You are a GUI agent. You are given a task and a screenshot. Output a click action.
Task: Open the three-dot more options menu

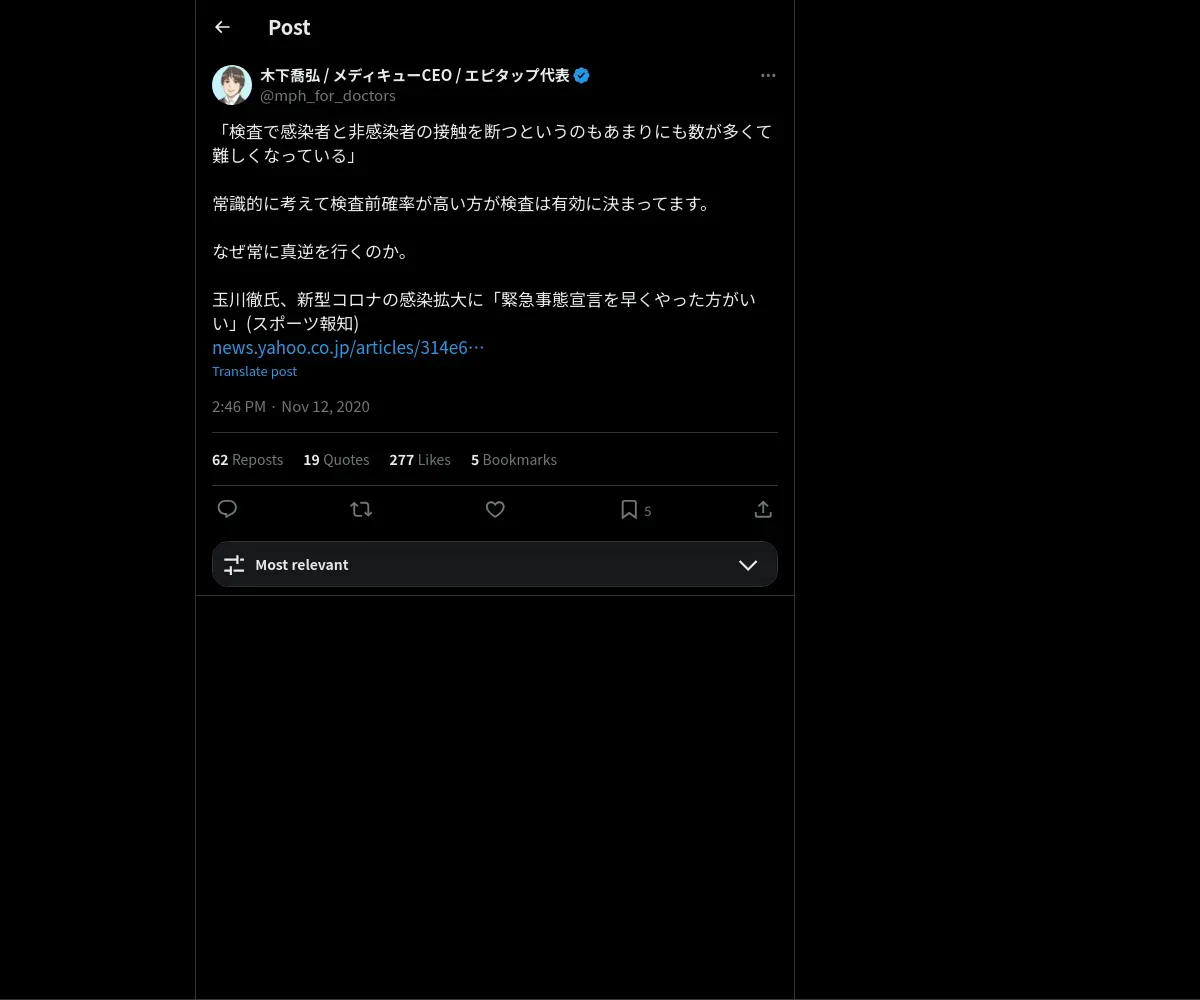coord(768,75)
